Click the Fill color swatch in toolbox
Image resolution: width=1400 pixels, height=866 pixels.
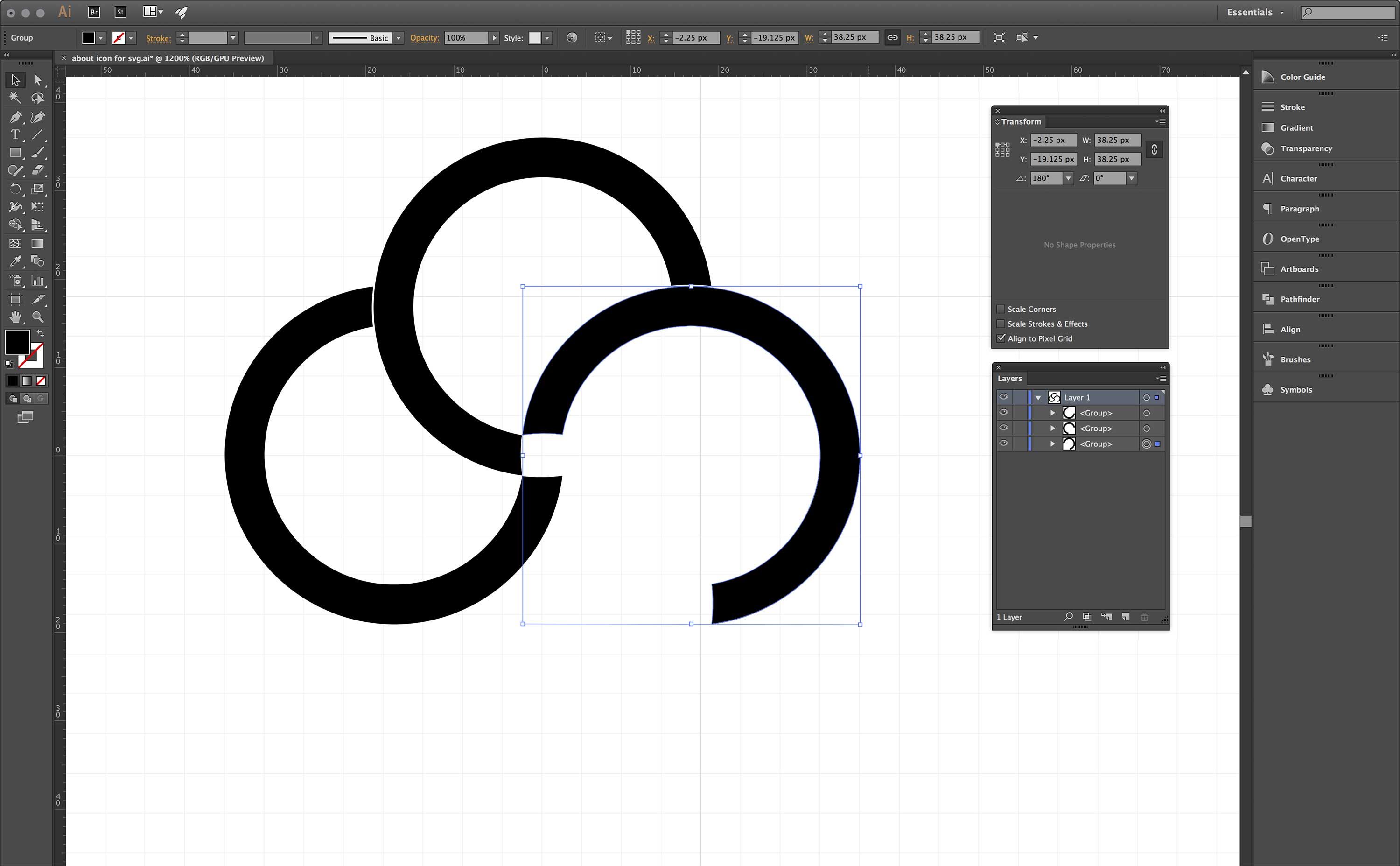click(17, 342)
